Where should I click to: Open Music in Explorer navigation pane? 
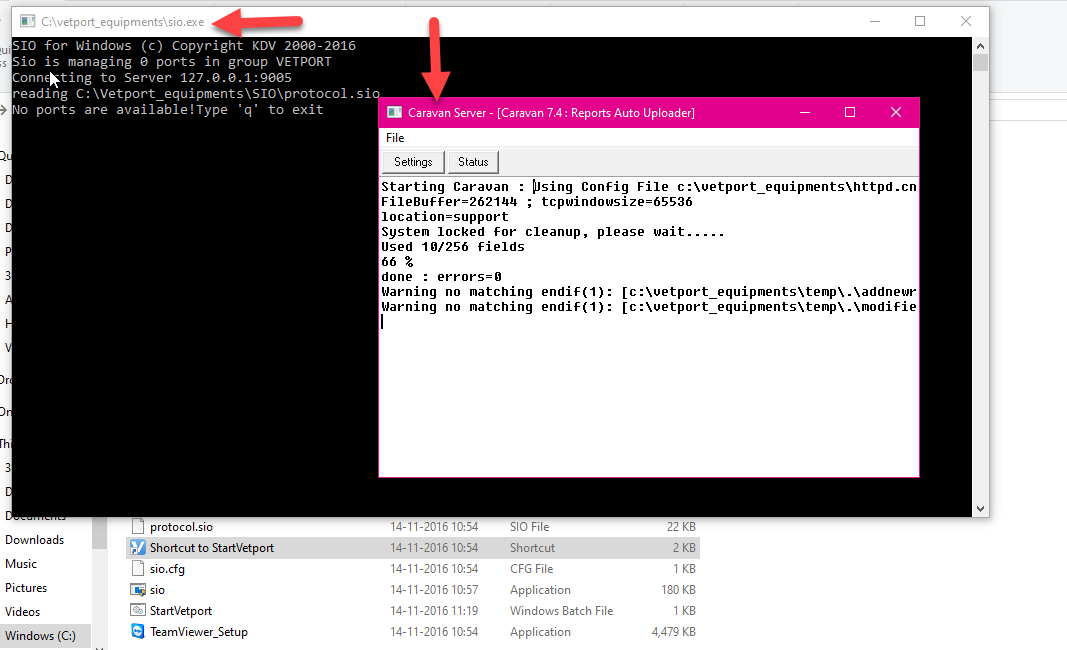click(x=21, y=564)
